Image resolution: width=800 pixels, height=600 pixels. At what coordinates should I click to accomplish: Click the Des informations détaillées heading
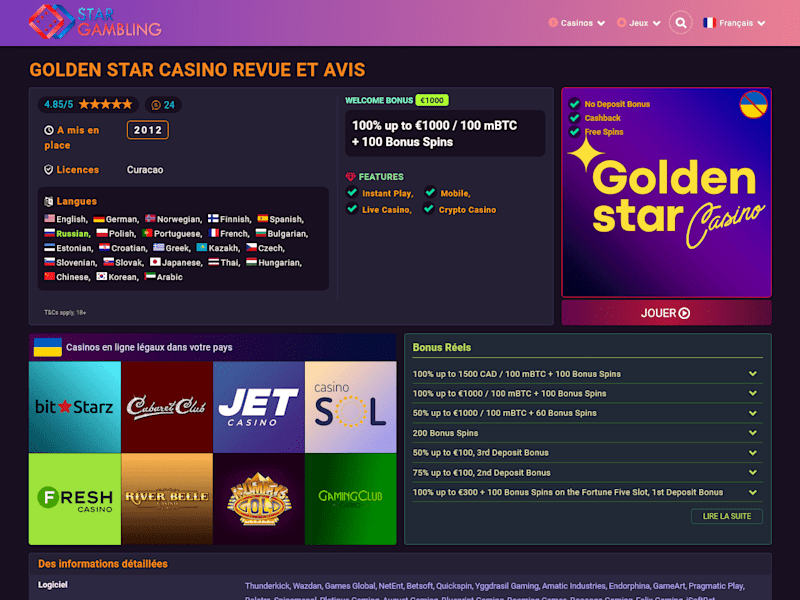click(x=103, y=564)
